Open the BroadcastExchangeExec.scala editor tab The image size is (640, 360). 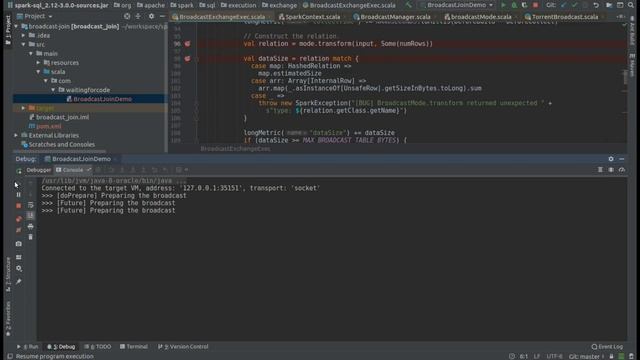(221, 17)
